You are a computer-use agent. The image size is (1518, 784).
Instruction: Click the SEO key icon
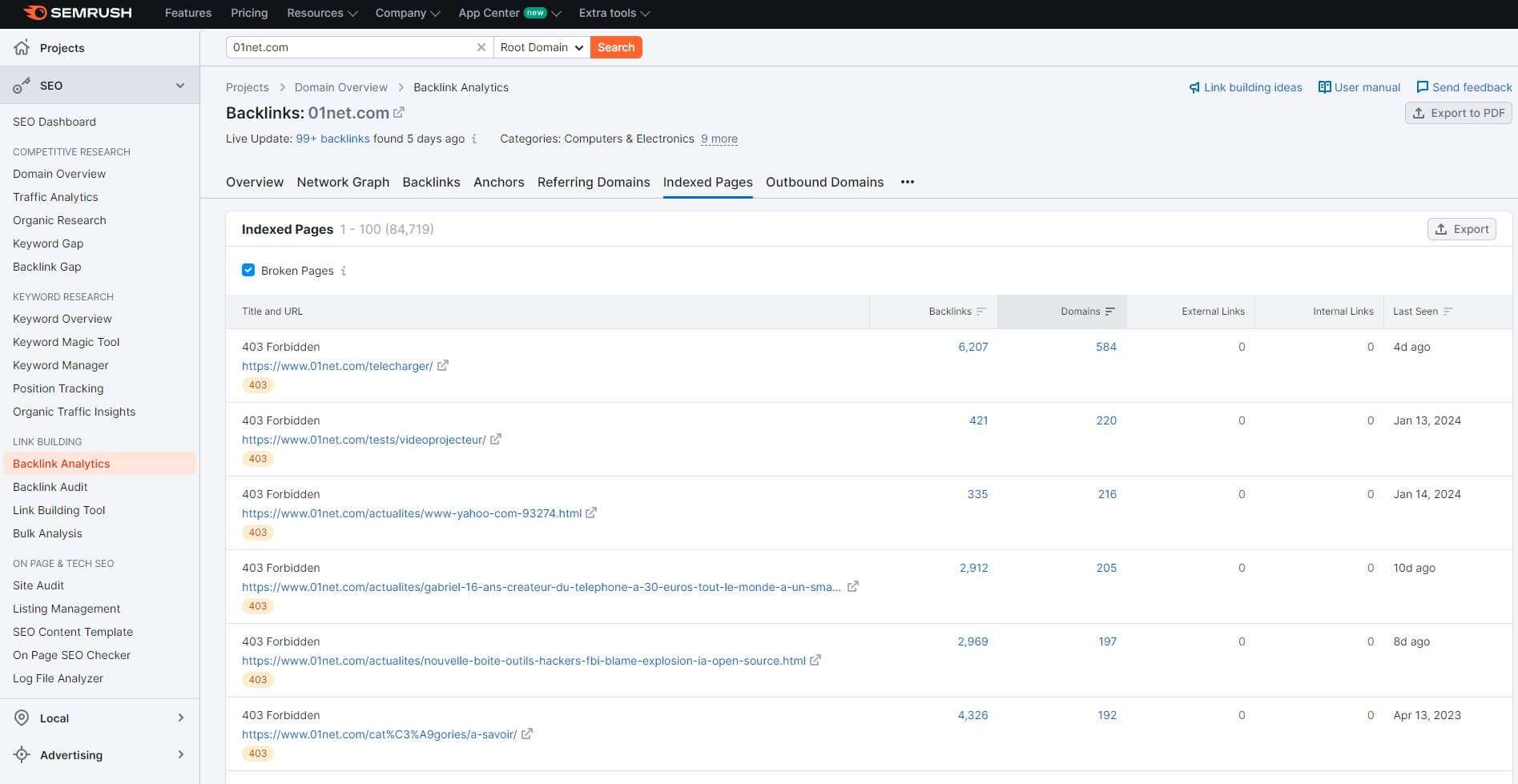[22, 86]
